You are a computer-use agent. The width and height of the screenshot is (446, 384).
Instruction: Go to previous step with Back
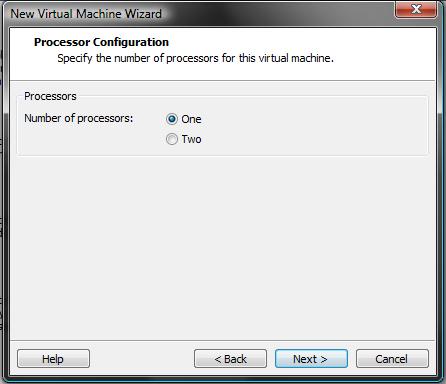(230, 359)
